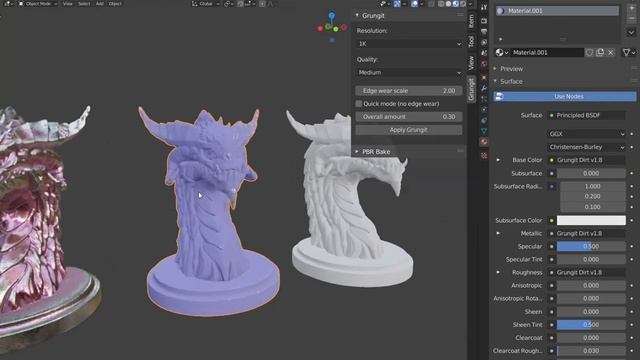Screen dimensions: 640x360
Task: Expand the Preview panel
Action: pos(495,69)
